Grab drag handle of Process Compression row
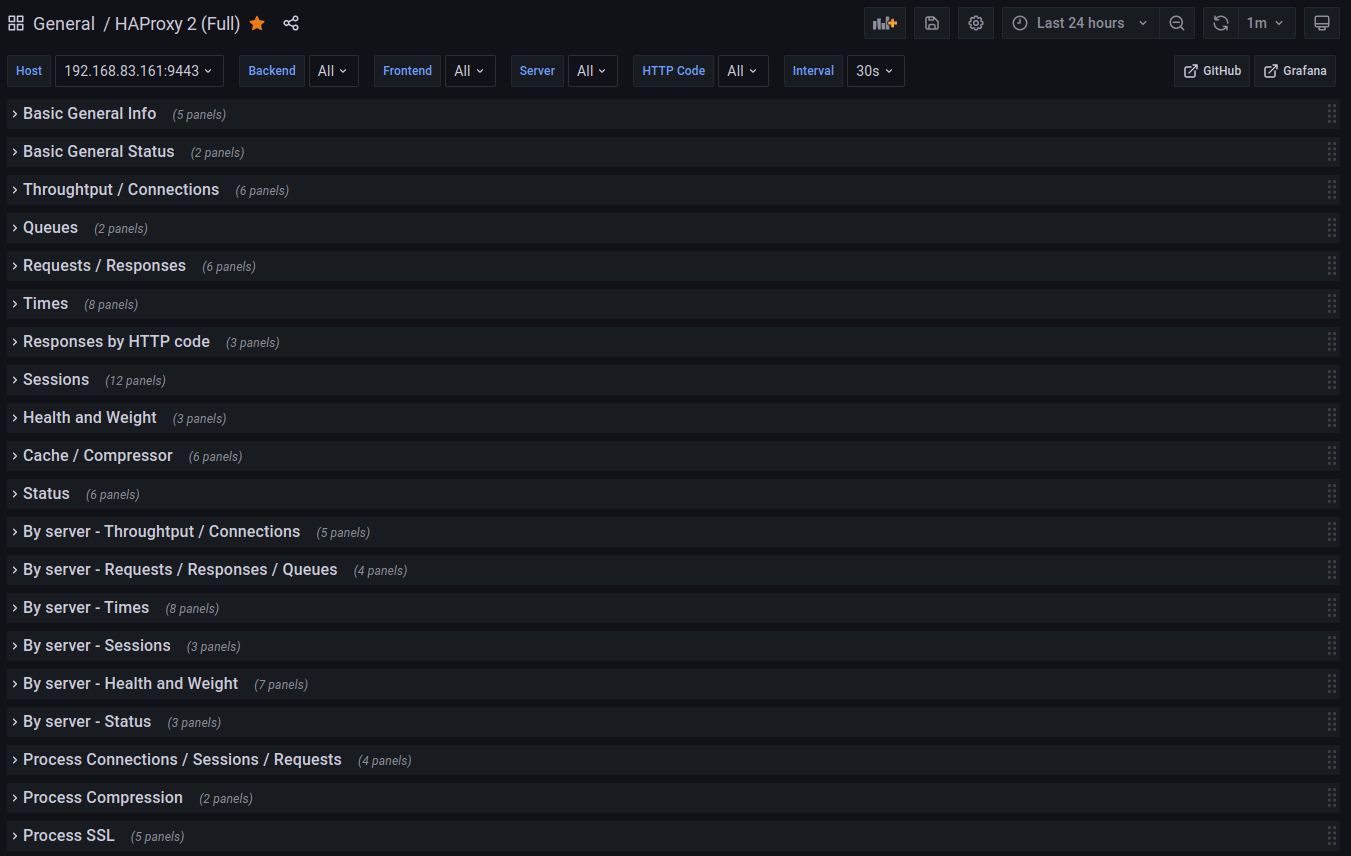 tap(1332, 798)
